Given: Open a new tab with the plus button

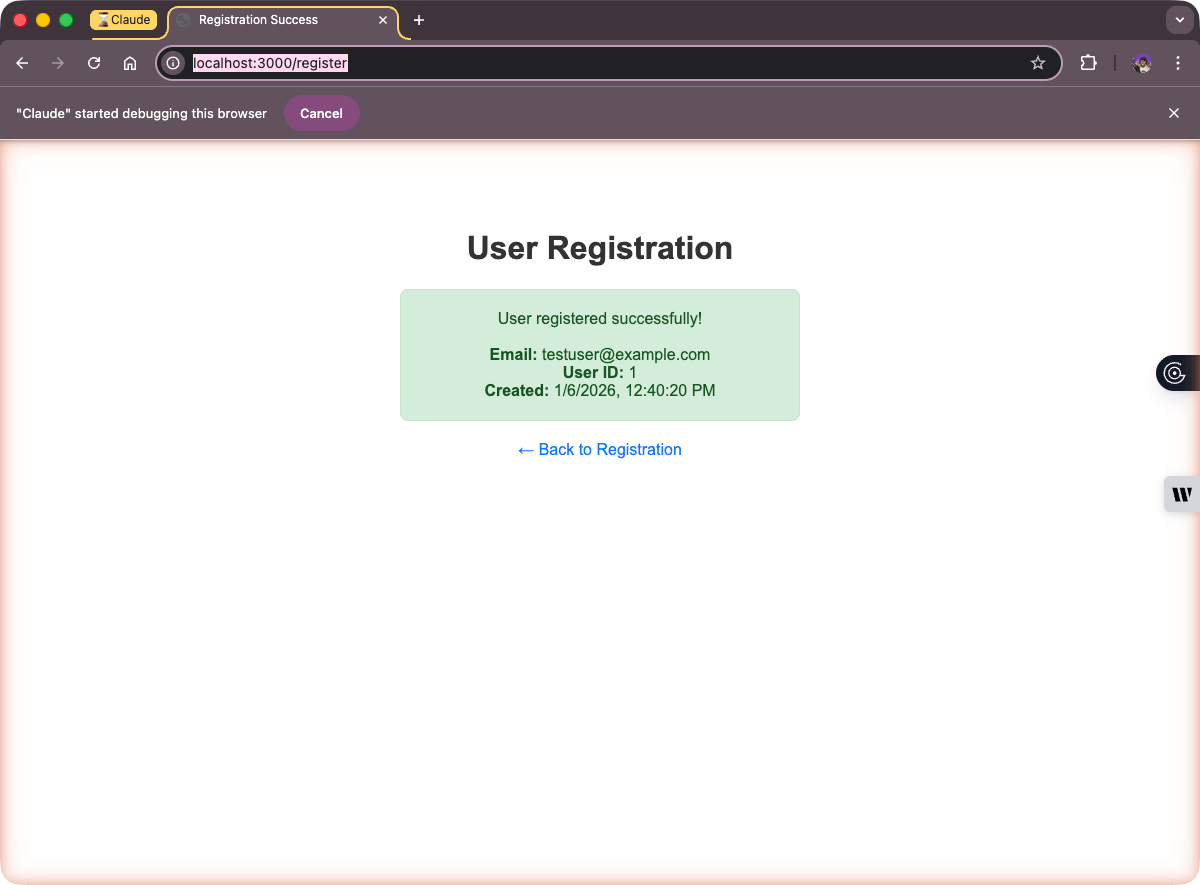Looking at the screenshot, I should pos(419,19).
